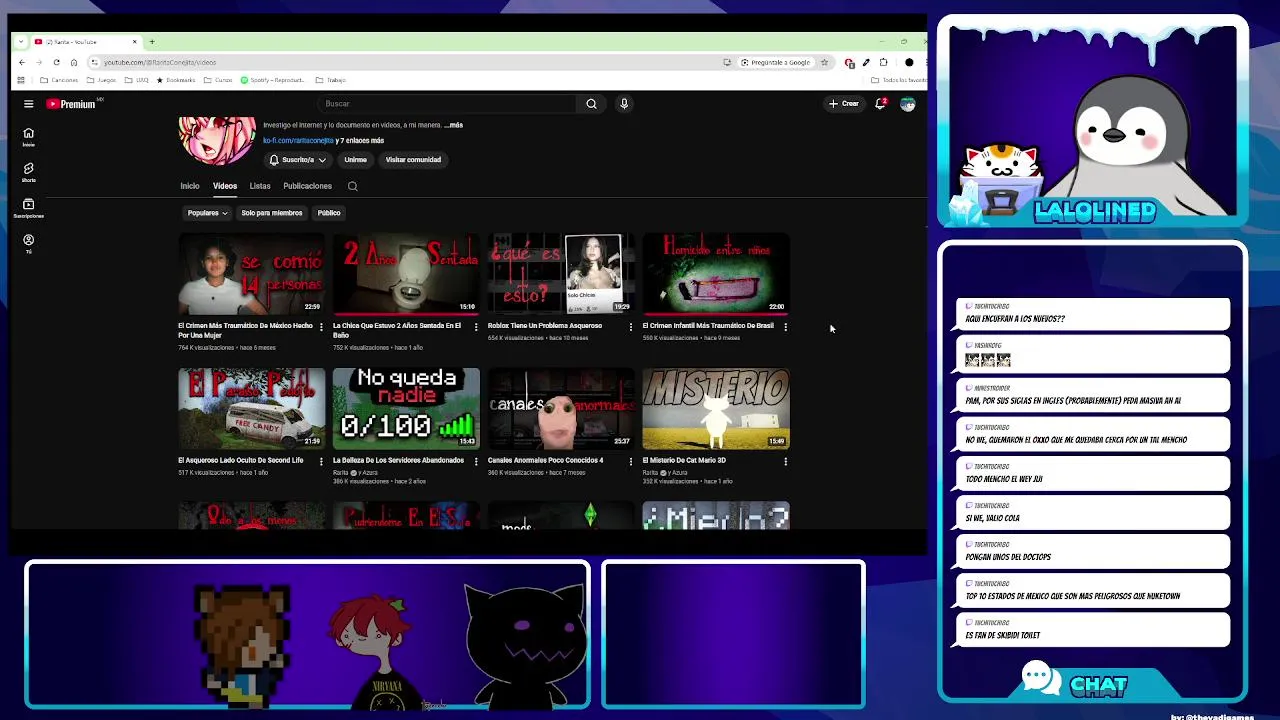Click the Crear button
Viewport: 1280px width, 720px height.
point(844,104)
